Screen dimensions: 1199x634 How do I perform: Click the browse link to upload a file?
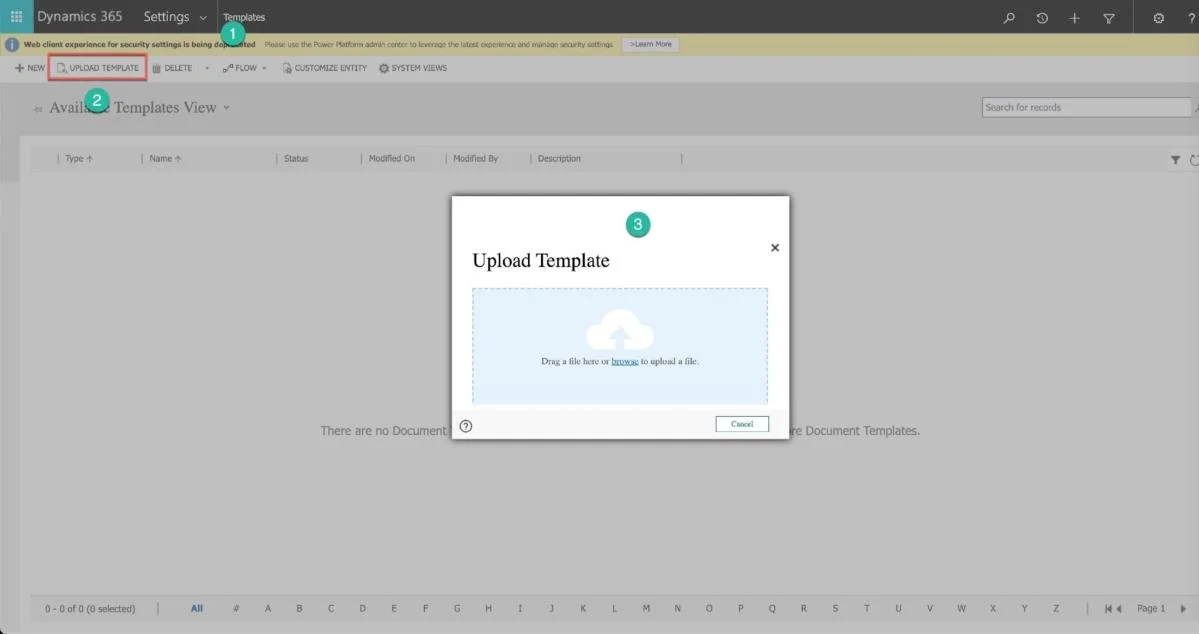click(625, 361)
